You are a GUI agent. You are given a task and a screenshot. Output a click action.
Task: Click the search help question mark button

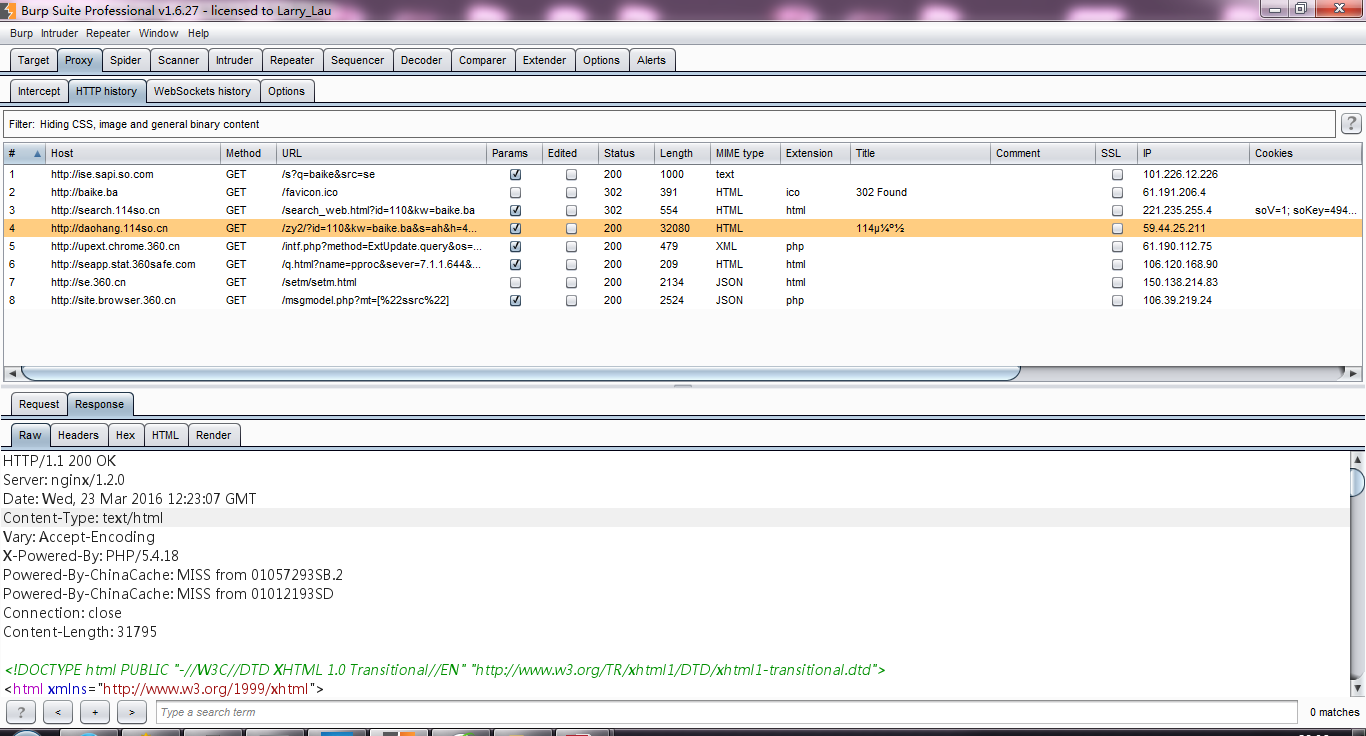20,712
